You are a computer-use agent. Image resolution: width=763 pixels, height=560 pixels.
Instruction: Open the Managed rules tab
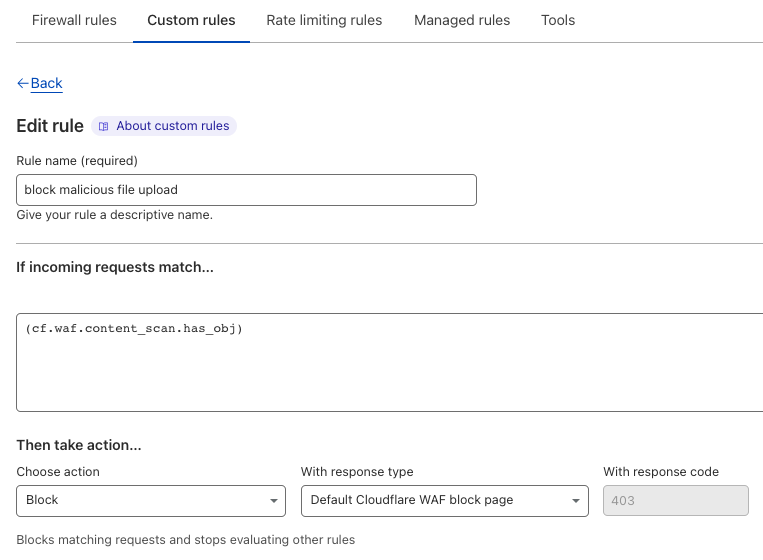(x=462, y=20)
